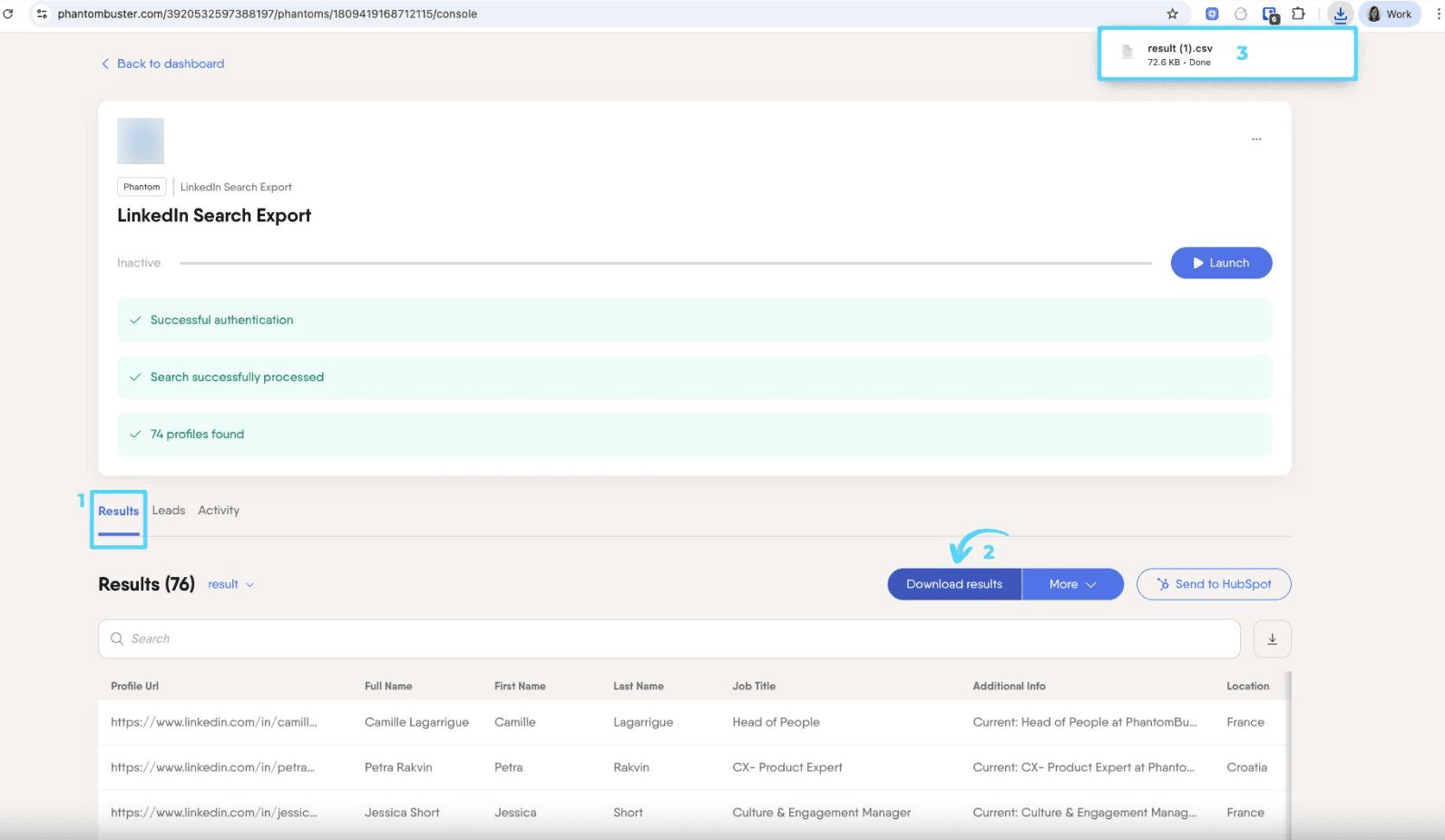Click the First Name column header
The height and width of the screenshot is (840, 1445).
[x=520, y=686]
